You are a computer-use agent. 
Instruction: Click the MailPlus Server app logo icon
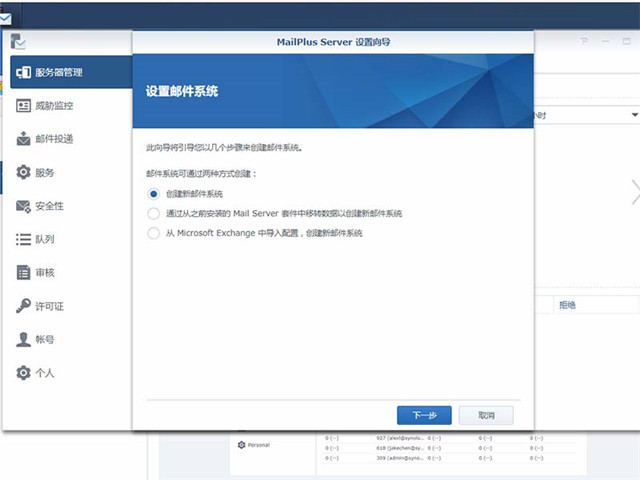pyautogui.click(x=18, y=41)
